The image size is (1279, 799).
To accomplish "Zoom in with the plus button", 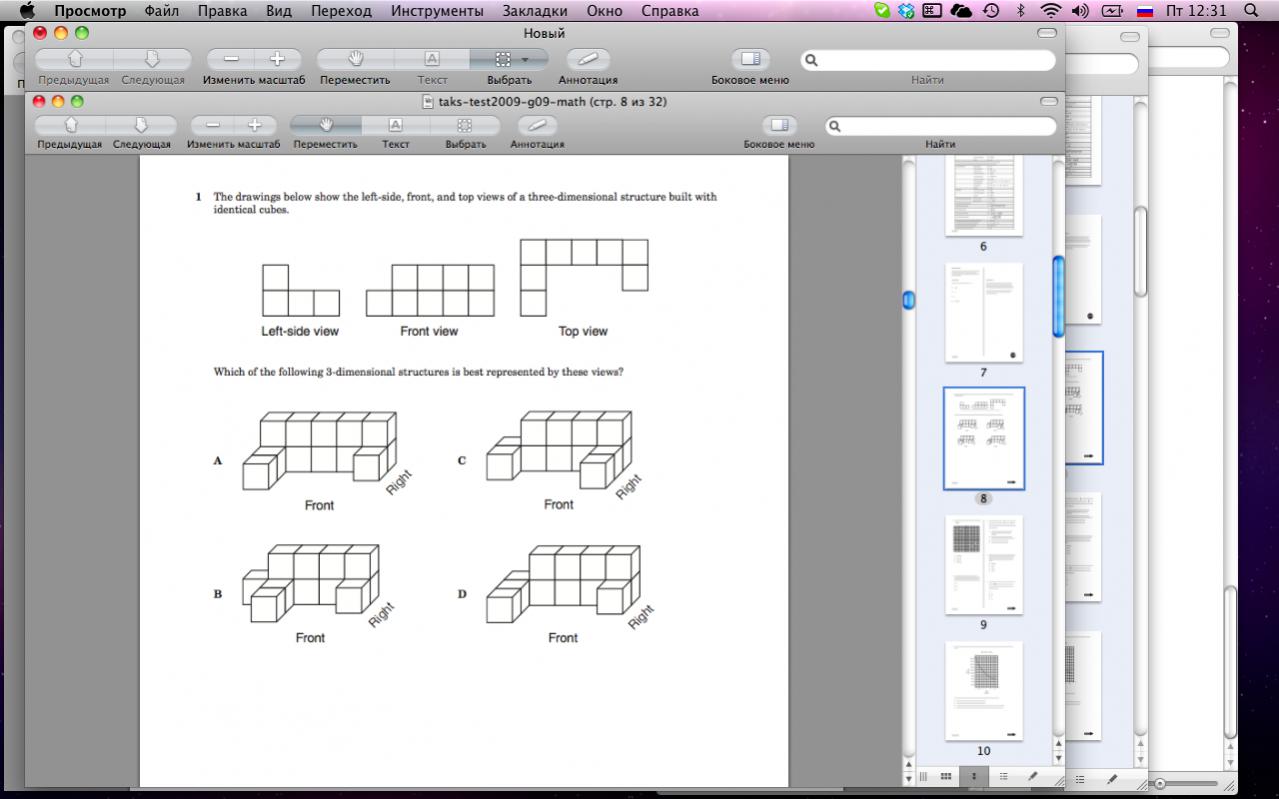I will pyautogui.click(x=255, y=125).
